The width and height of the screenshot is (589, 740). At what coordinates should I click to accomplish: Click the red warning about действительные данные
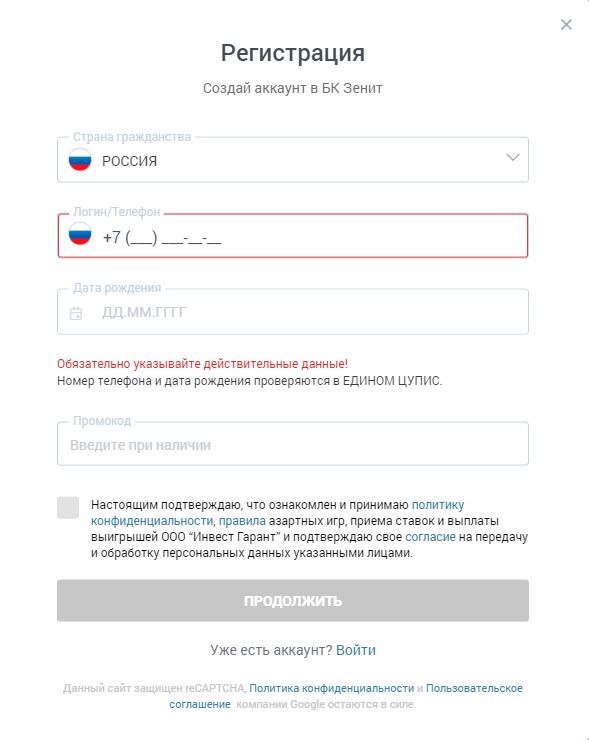click(x=202, y=364)
